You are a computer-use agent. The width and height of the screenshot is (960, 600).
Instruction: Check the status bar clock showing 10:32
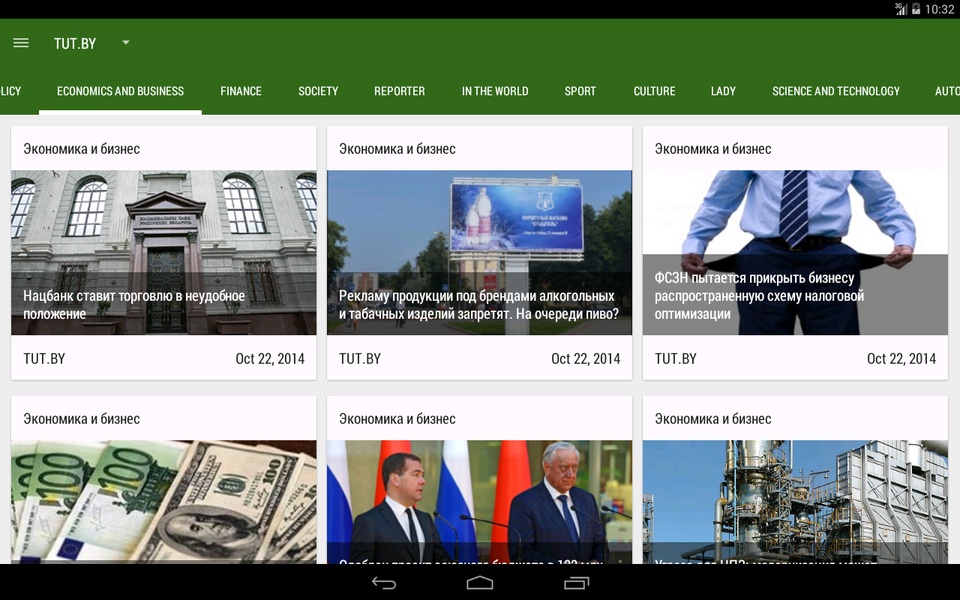pos(939,9)
